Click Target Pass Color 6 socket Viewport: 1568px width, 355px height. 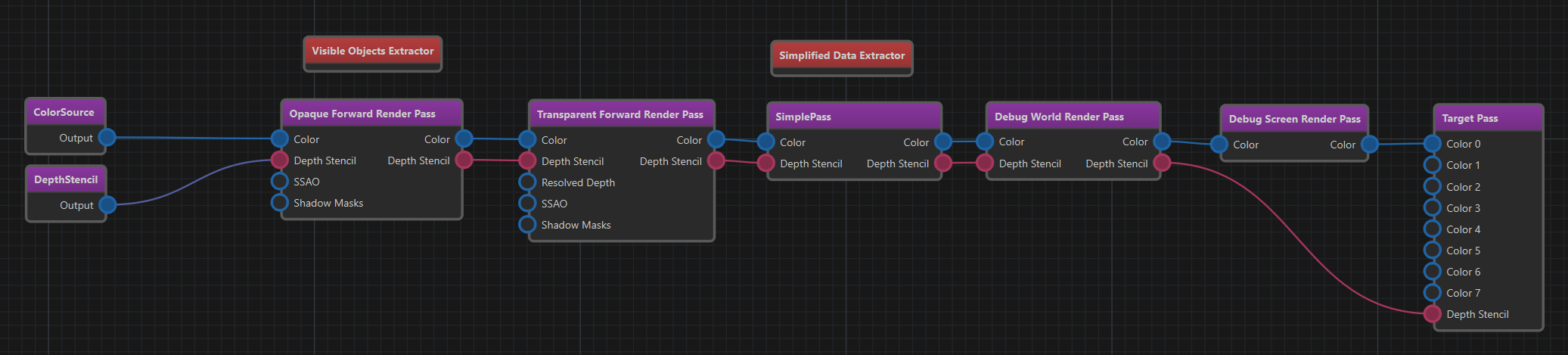1432,271
